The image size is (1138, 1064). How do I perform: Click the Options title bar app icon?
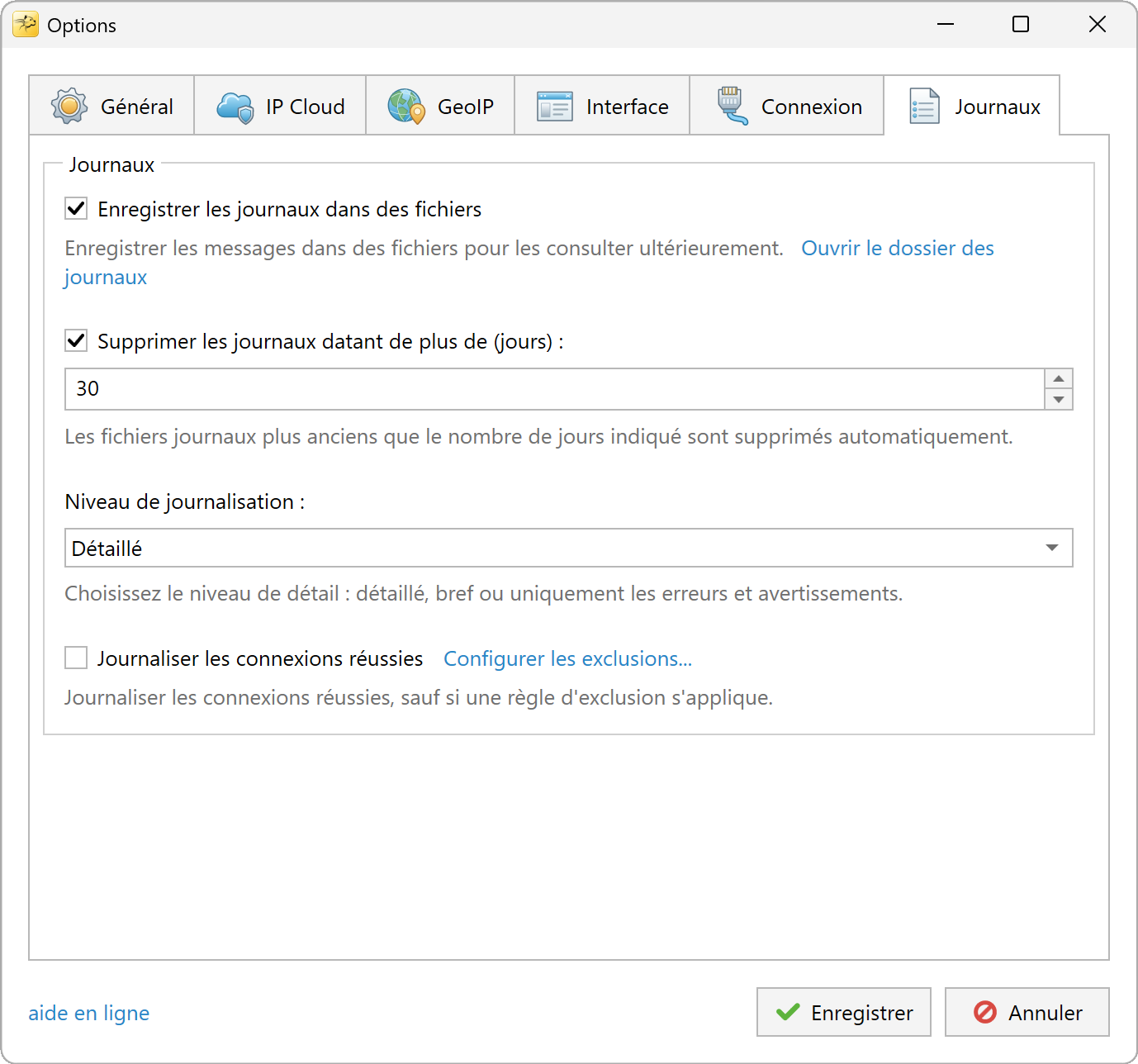[26, 25]
